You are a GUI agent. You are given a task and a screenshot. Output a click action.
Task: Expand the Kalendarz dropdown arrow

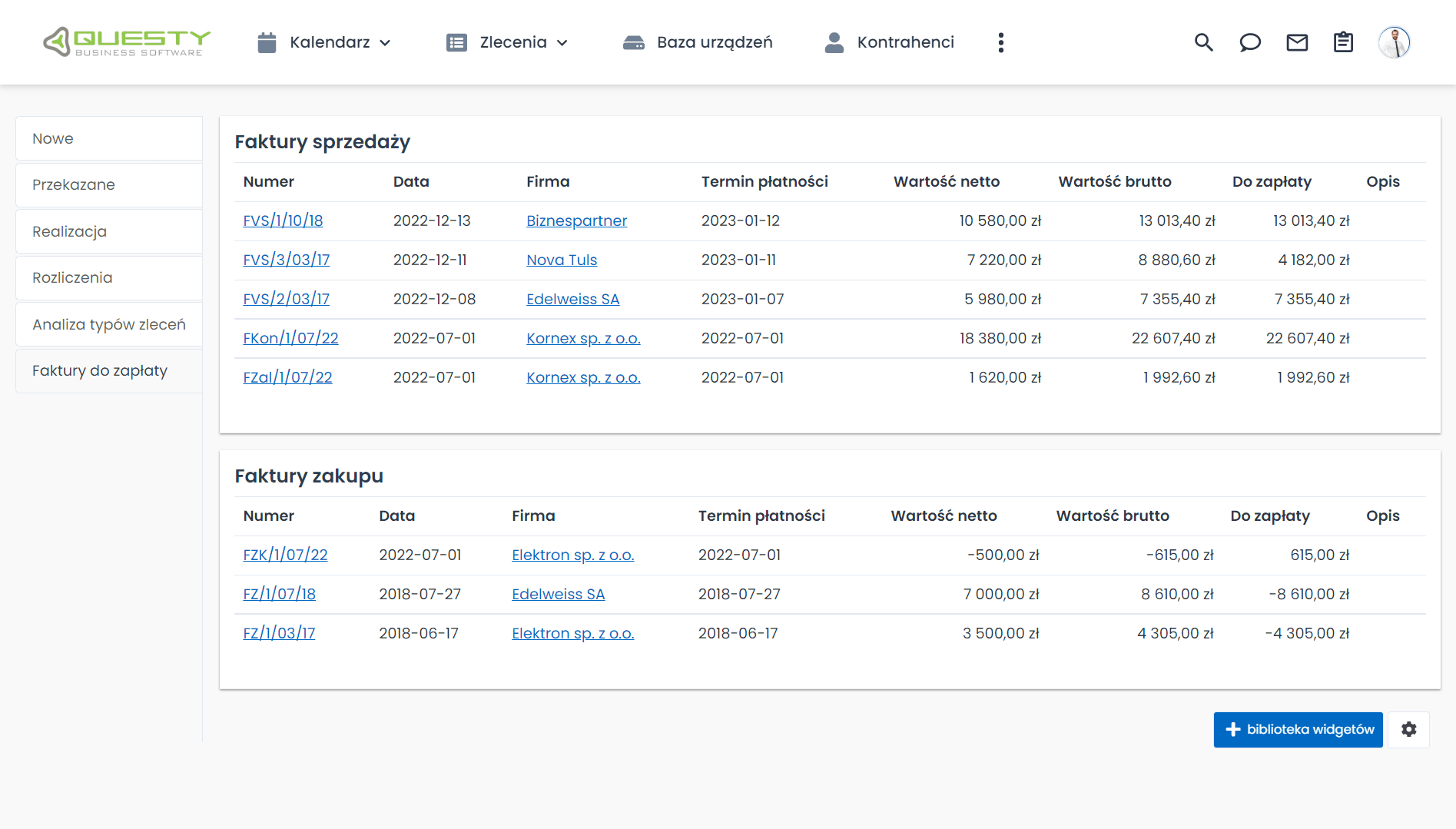(x=385, y=43)
